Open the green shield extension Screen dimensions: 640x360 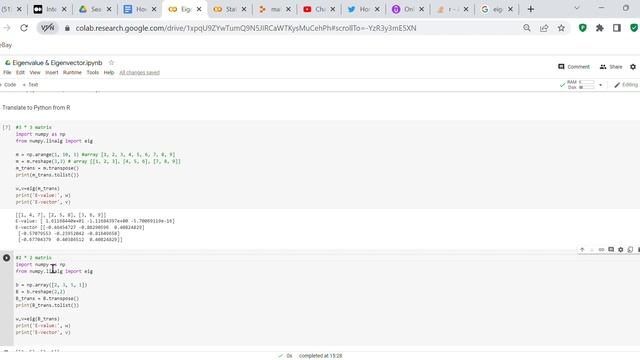(x=582, y=28)
